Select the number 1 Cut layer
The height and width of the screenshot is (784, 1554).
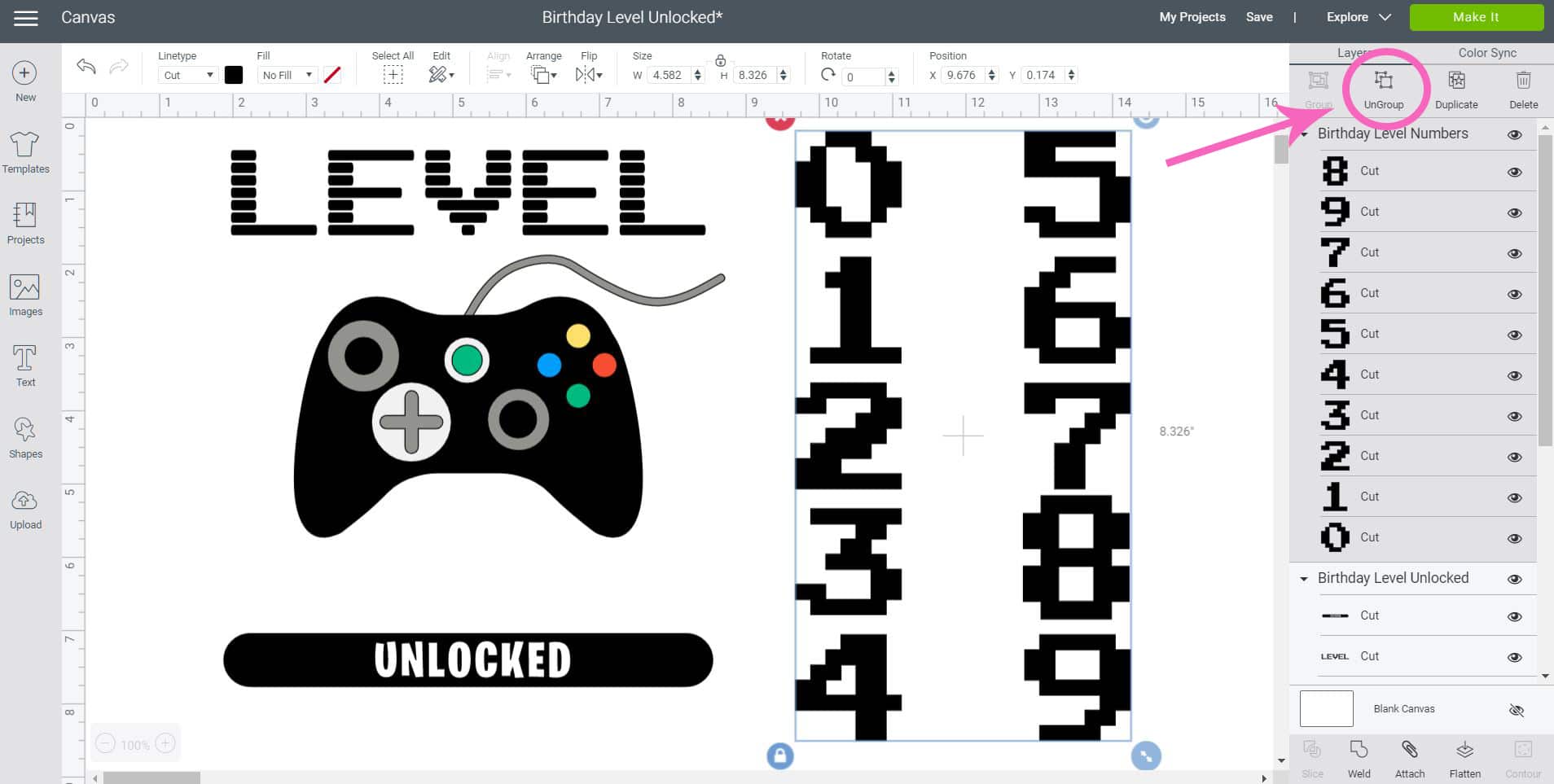pyautogui.click(x=1427, y=497)
